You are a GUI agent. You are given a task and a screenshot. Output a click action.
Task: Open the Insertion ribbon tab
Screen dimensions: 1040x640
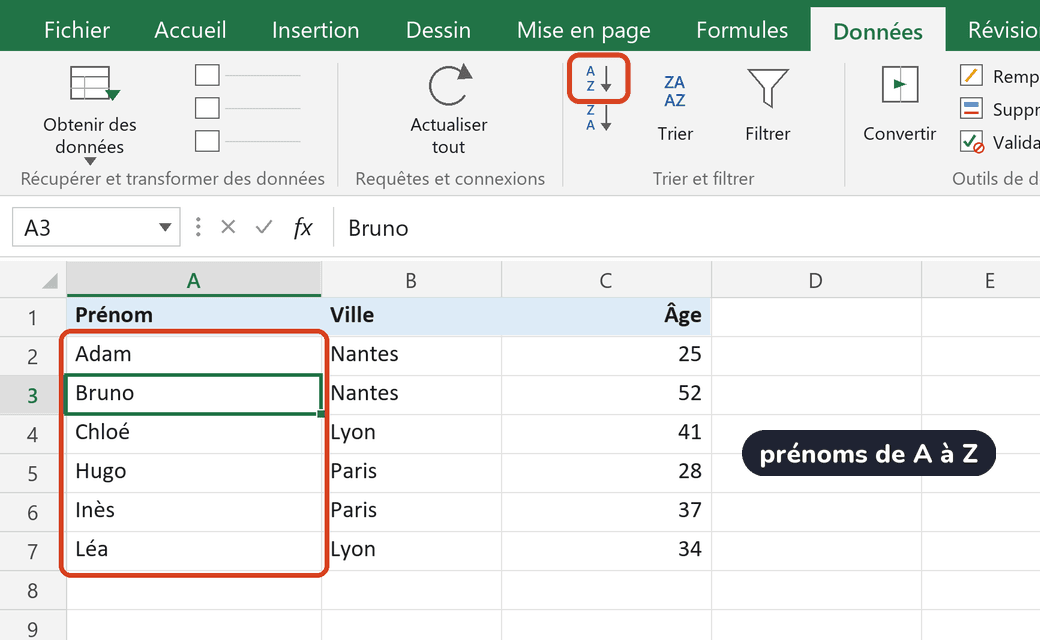[315, 31]
